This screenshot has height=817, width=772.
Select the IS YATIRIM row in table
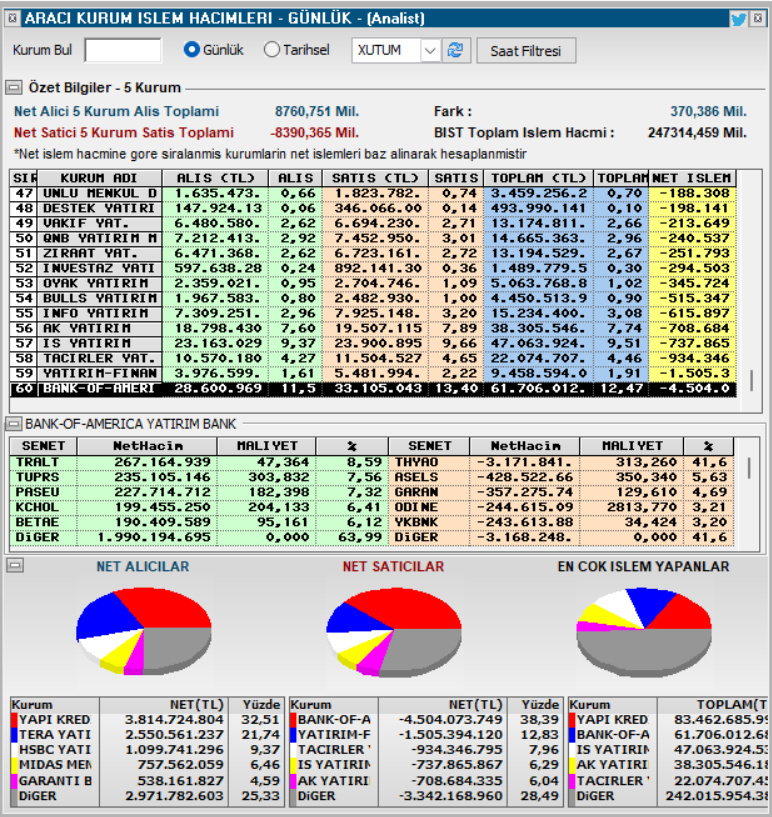click(372, 343)
